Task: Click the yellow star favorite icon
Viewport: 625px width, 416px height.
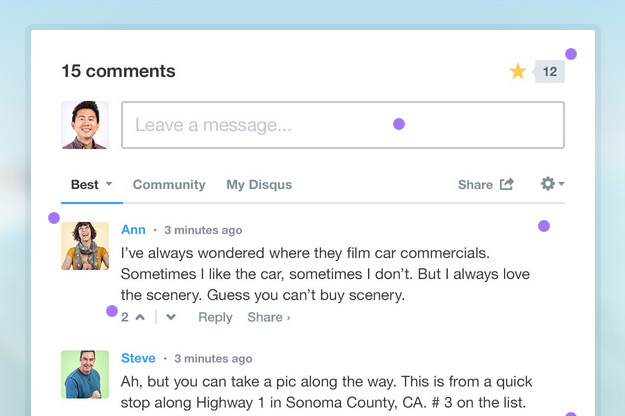Action: 518,71
